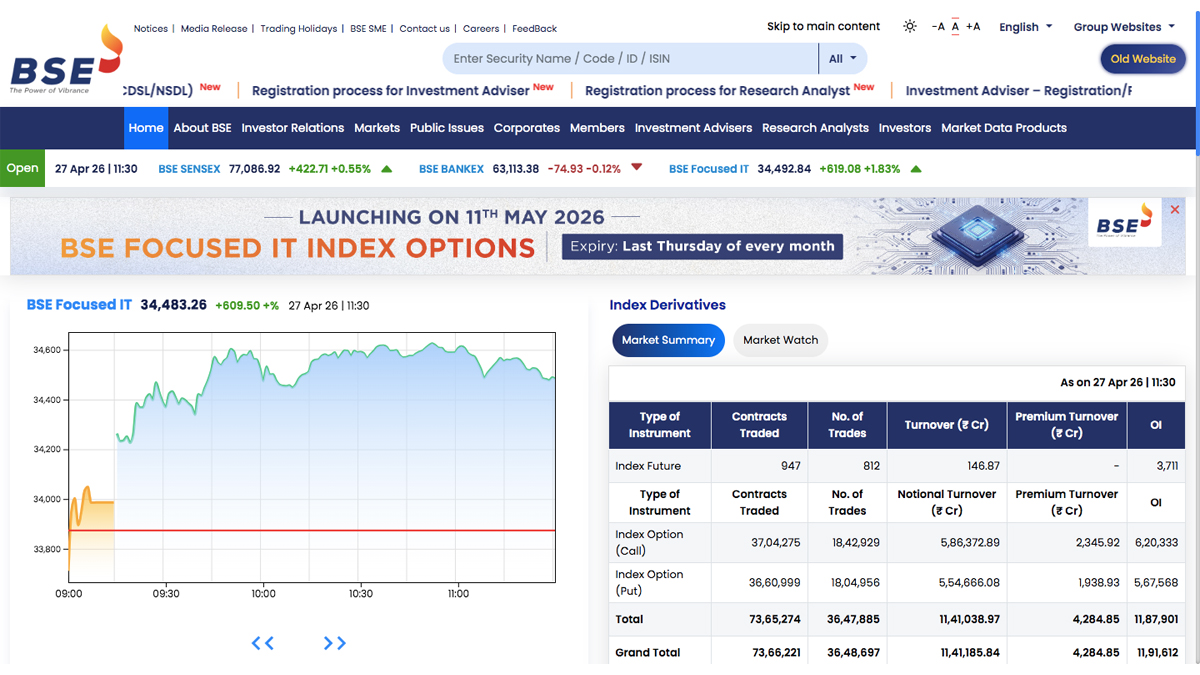Viewport: 1200px width, 675px height.
Task: Reset font size with the middle A
Action: 955,27
